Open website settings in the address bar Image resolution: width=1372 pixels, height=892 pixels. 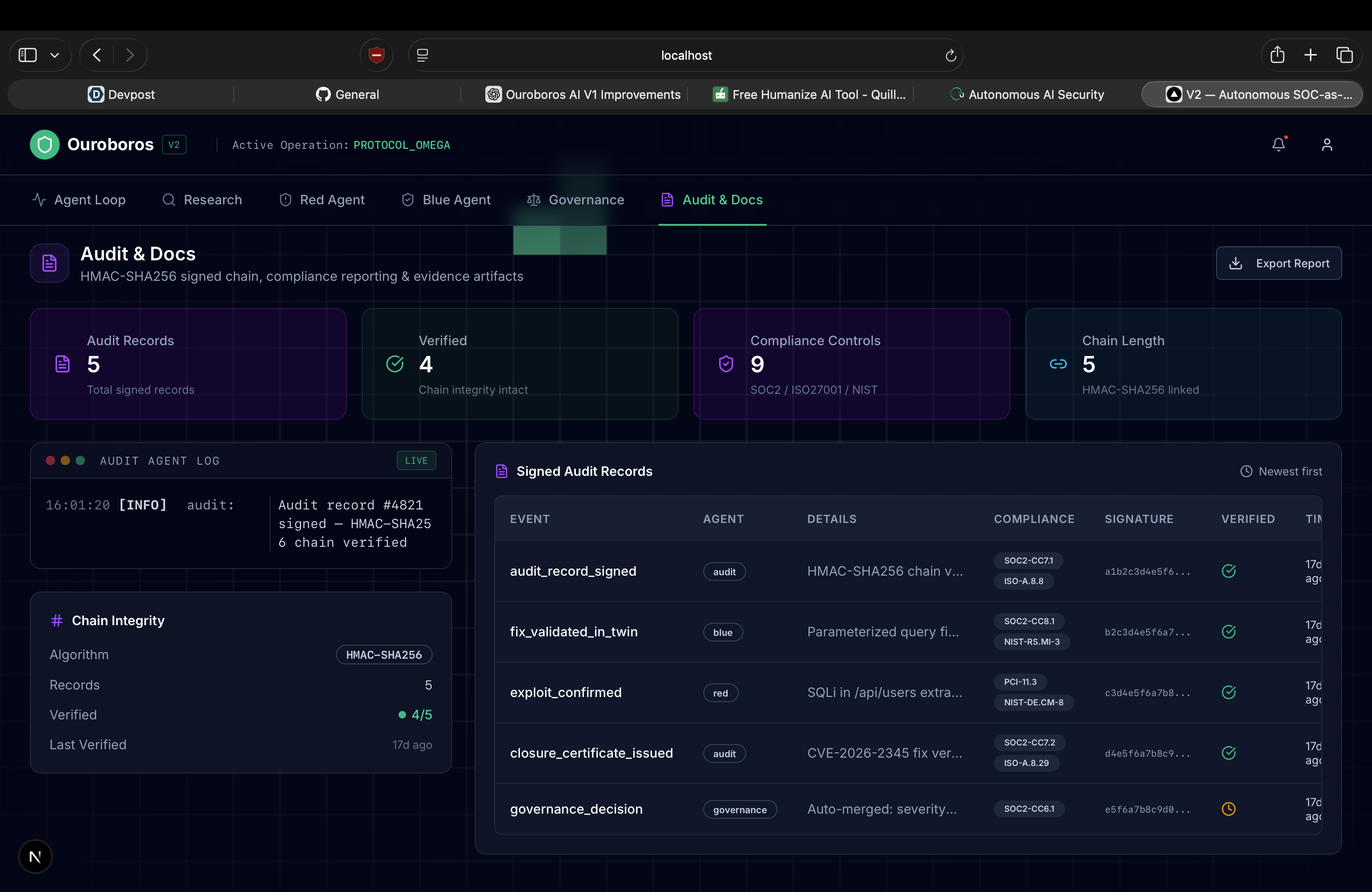[x=422, y=56]
